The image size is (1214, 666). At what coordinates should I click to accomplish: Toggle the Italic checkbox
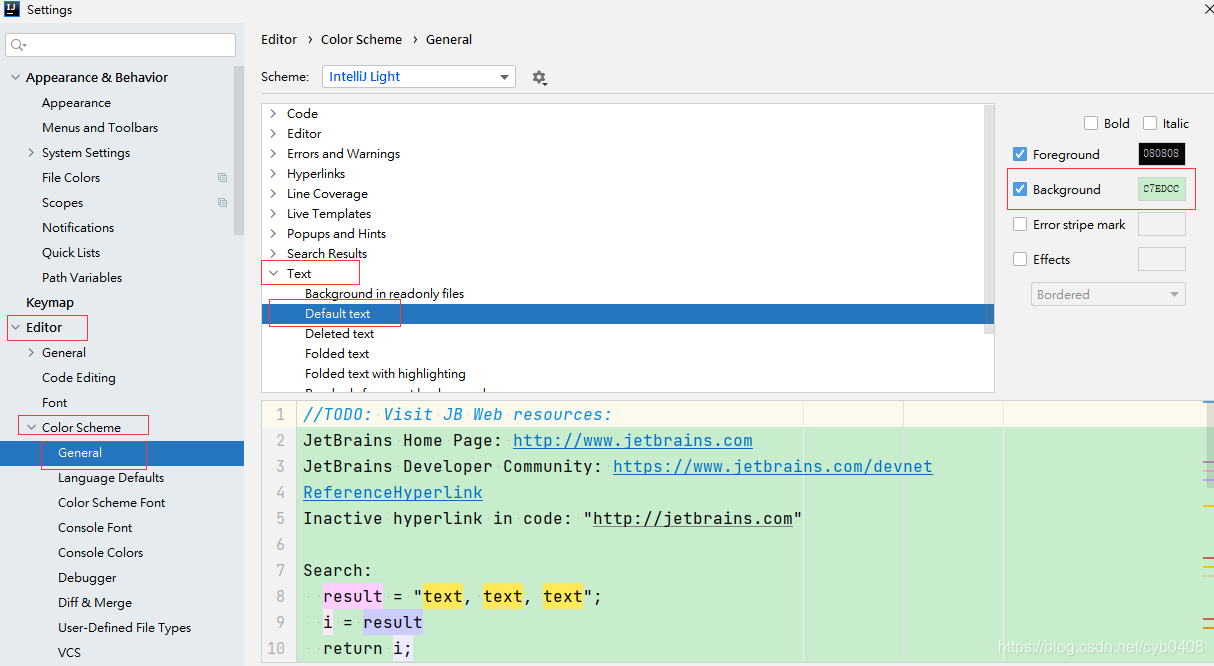pyautogui.click(x=1150, y=123)
